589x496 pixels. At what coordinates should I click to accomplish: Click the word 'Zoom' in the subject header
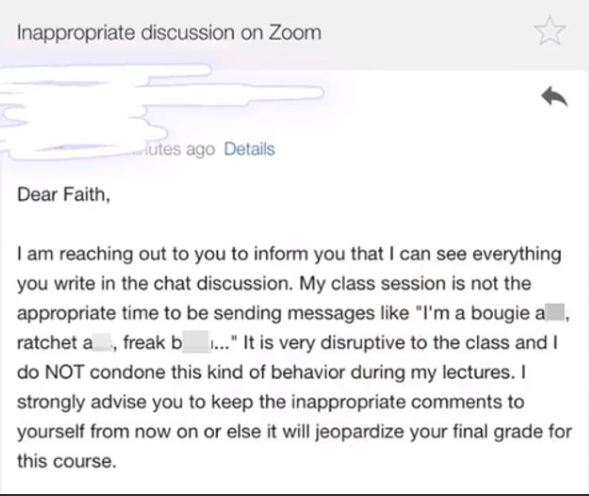pos(295,33)
